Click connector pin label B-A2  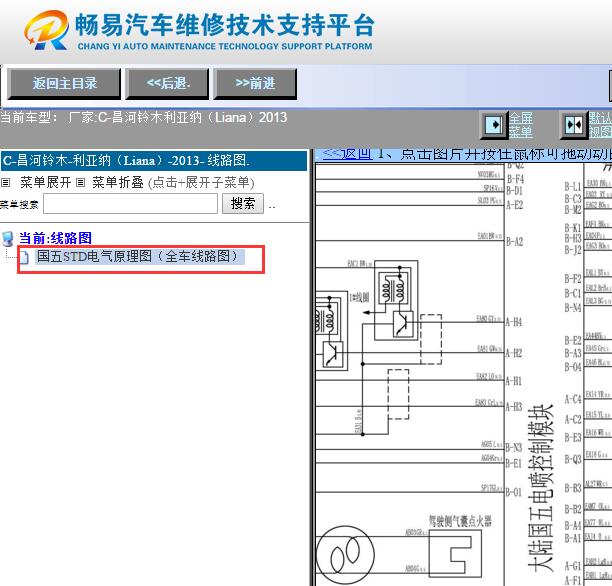514,242
